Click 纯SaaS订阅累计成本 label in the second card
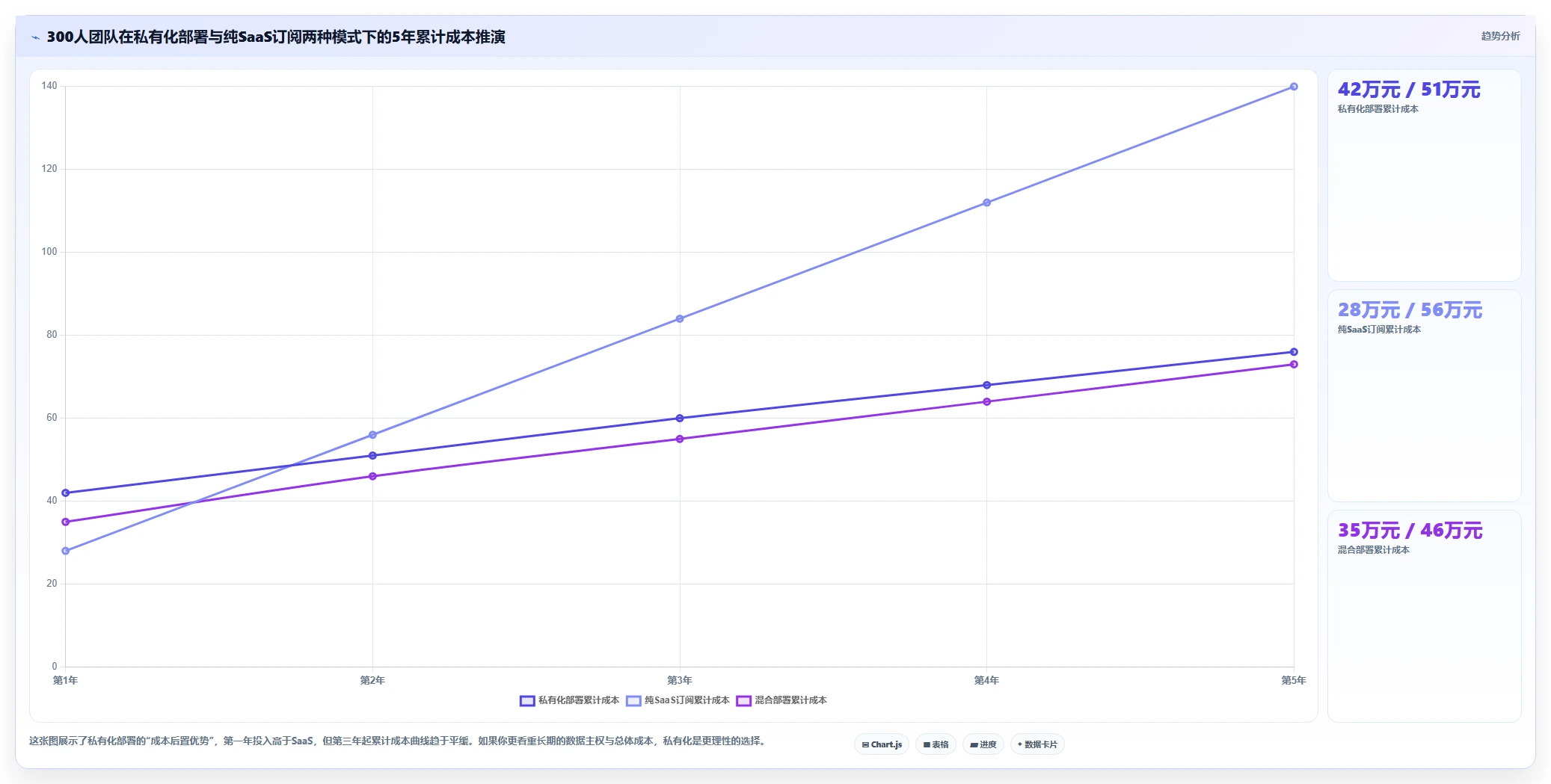The height and width of the screenshot is (784, 1551). [1379, 330]
